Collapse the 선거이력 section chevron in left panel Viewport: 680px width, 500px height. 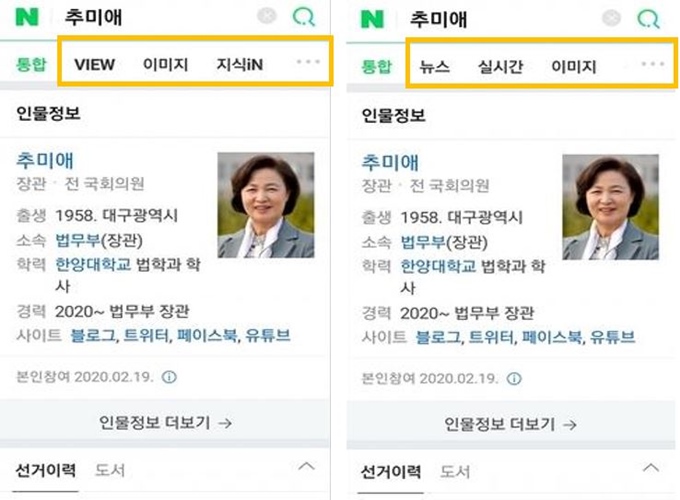point(307,467)
